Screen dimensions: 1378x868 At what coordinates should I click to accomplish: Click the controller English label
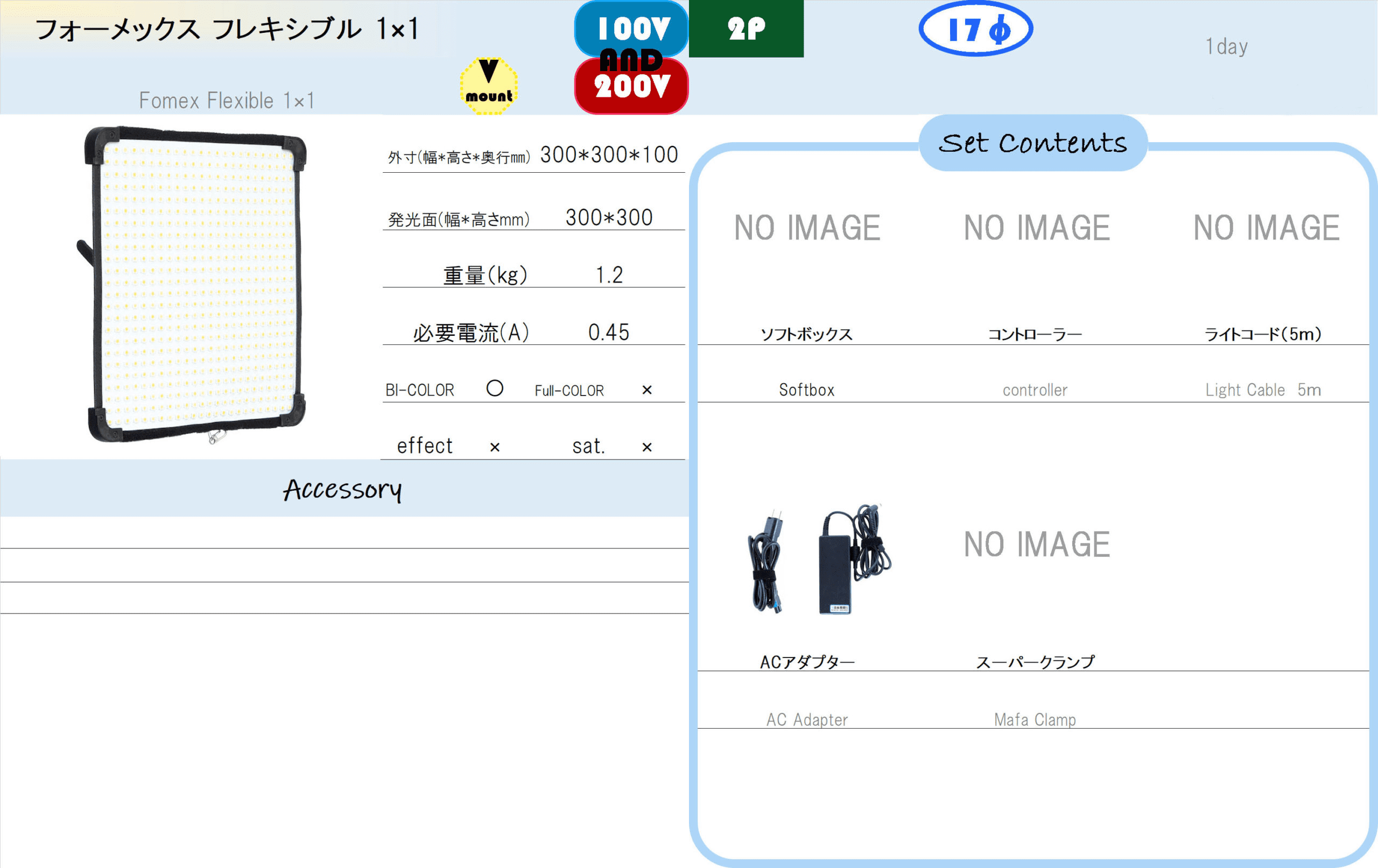pyautogui.click(x=1035, y=390)
